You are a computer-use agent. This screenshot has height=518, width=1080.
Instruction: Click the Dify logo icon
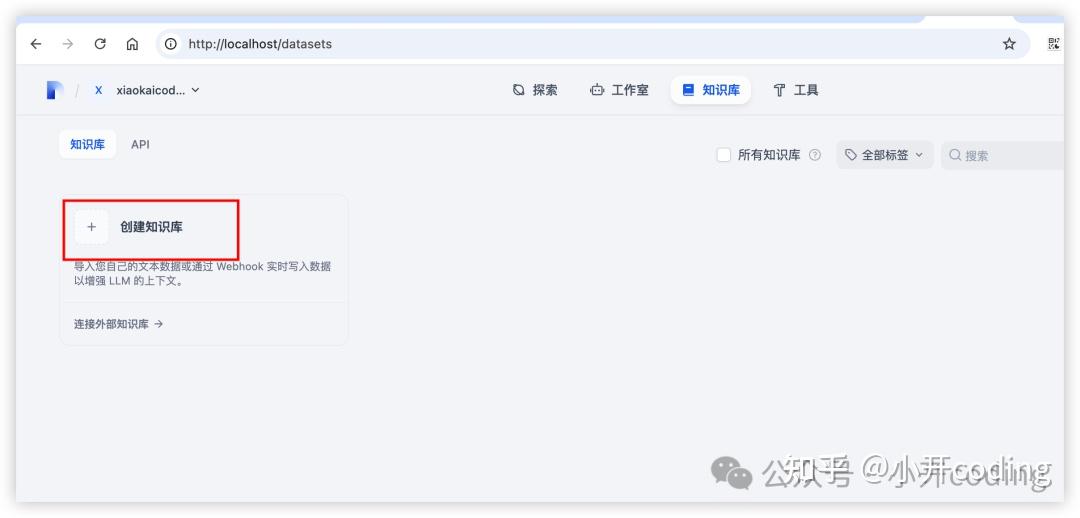55,90
